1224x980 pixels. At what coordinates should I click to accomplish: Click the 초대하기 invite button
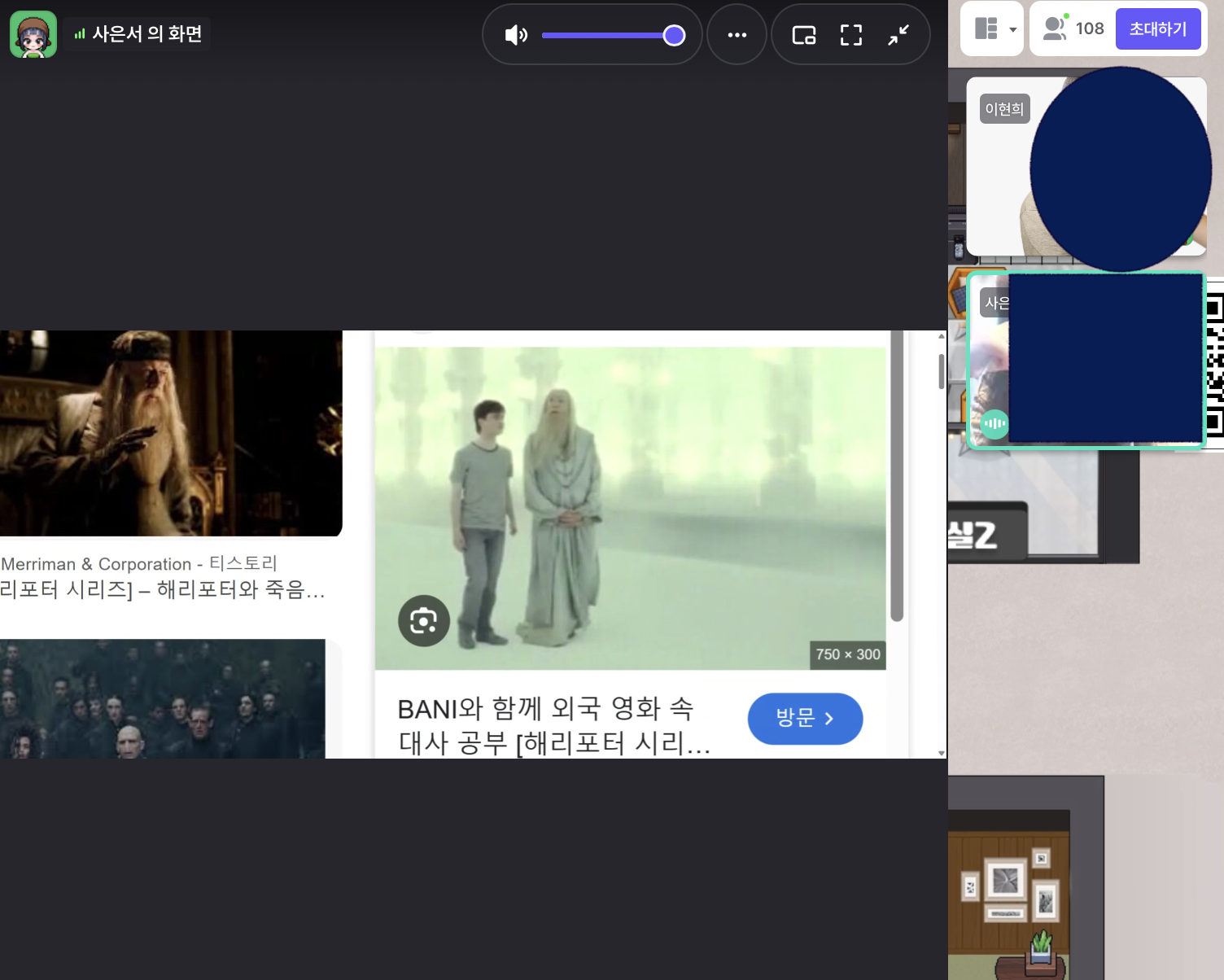[x=1158, y=28]
